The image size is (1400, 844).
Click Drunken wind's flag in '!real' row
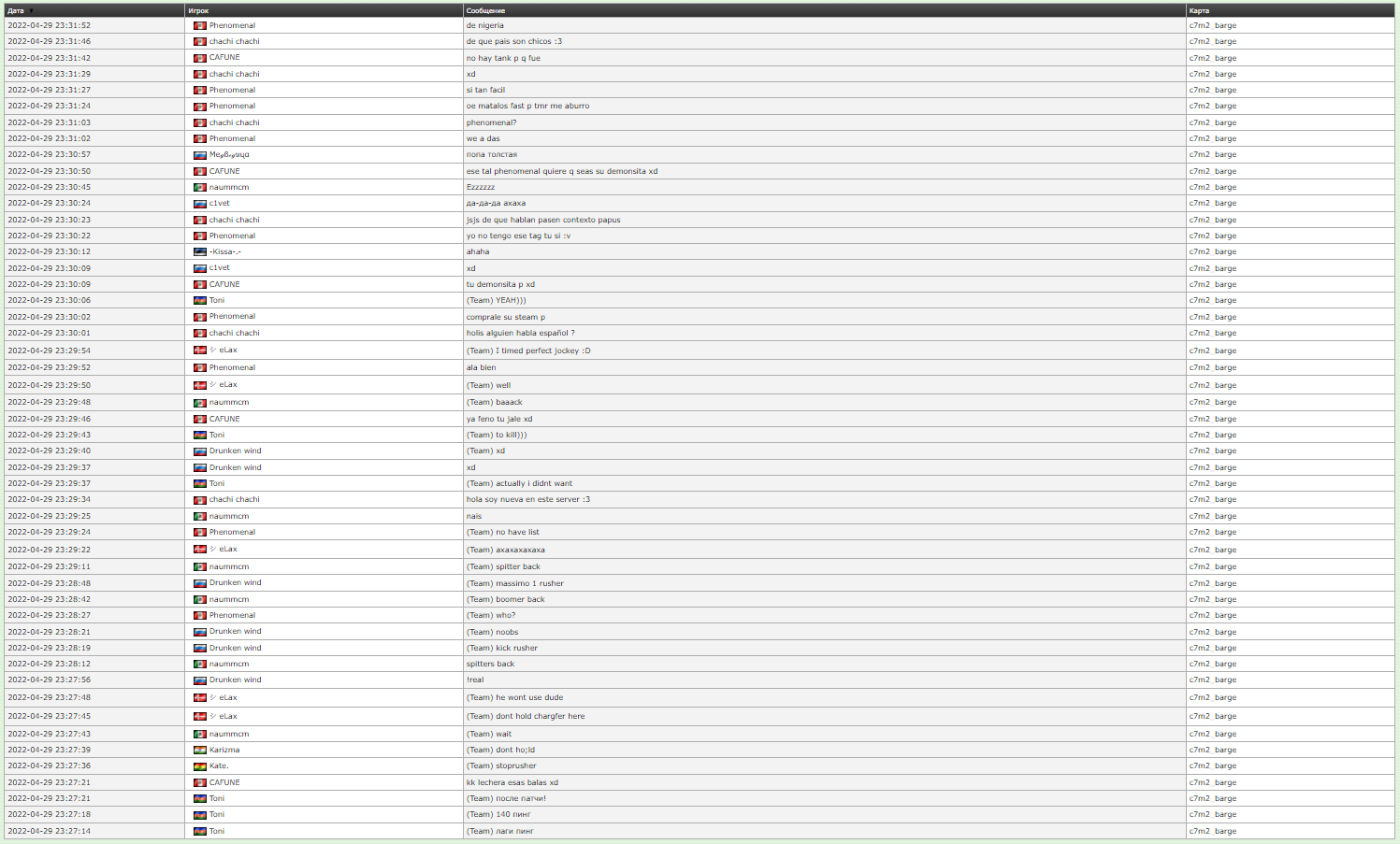199,679
